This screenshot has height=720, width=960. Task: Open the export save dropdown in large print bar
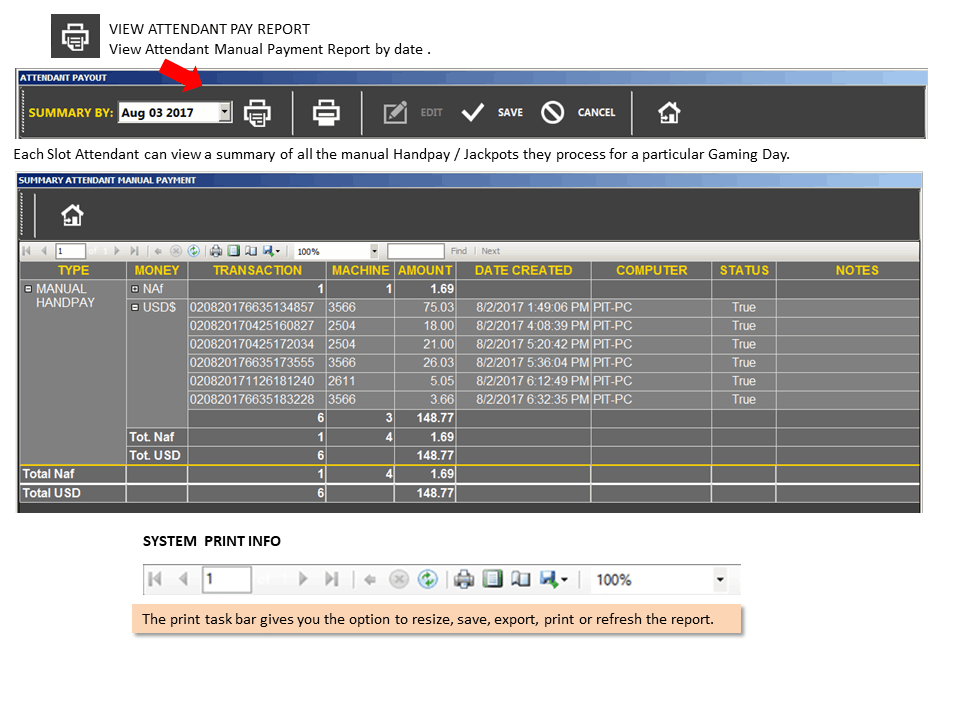click(x=553, y=579)
